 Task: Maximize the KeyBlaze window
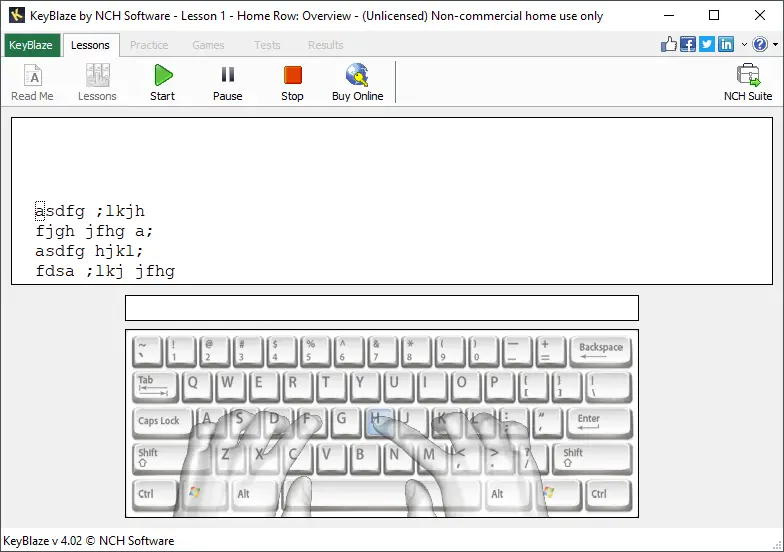point(714,16)
